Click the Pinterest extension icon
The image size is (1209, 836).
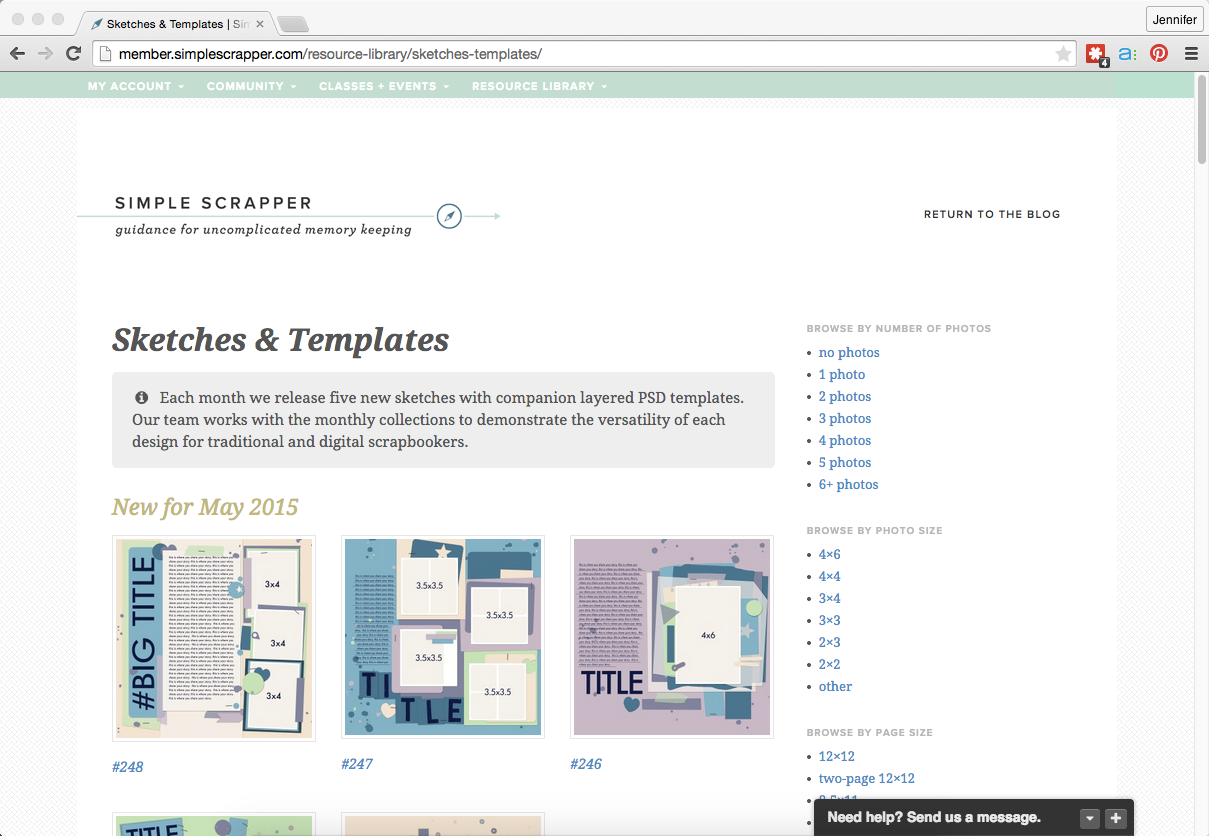coord(1158,54)
